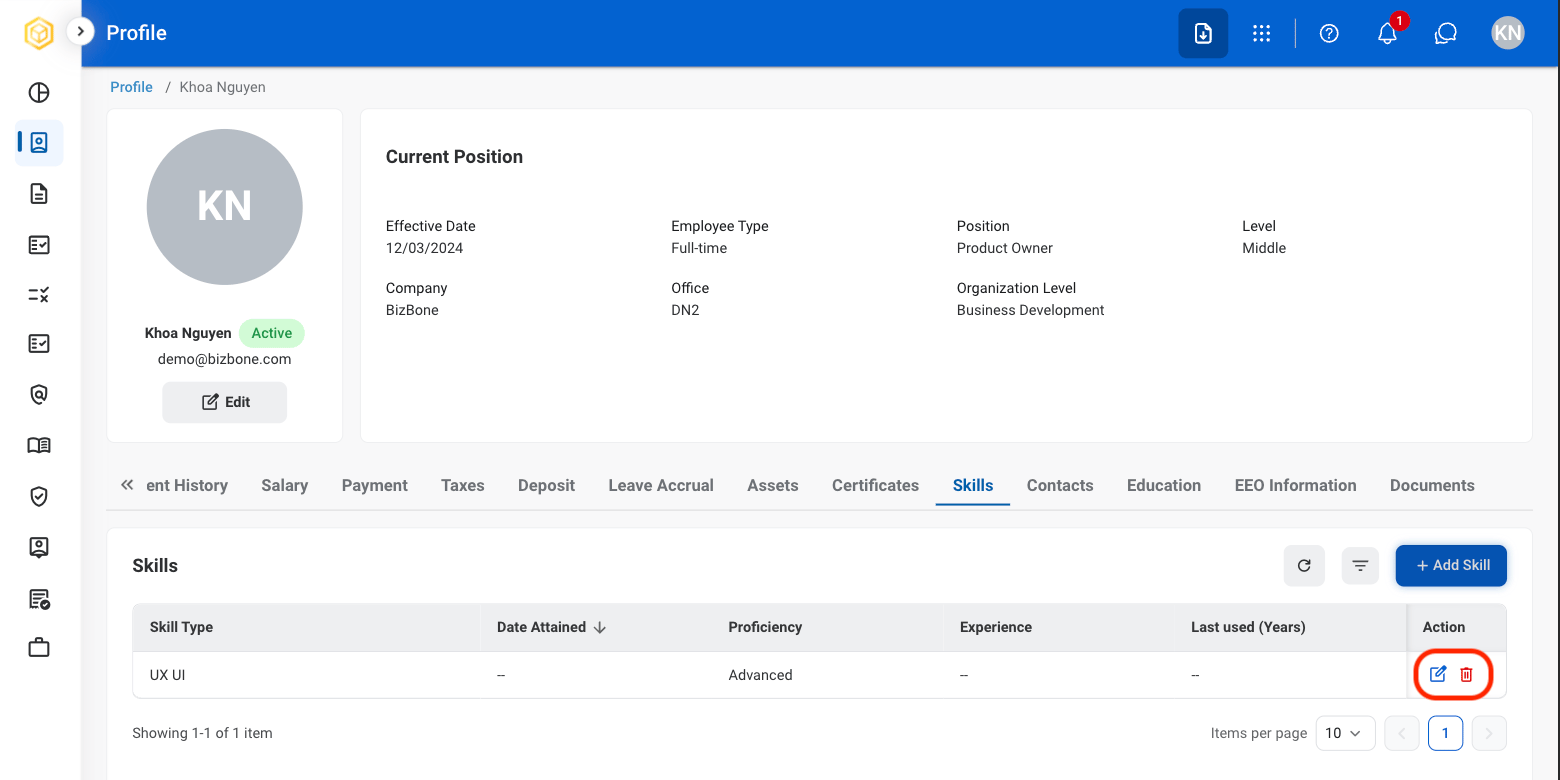
Task: Delete the UX UI skill with trash icon
Action: coord(1466,674)
